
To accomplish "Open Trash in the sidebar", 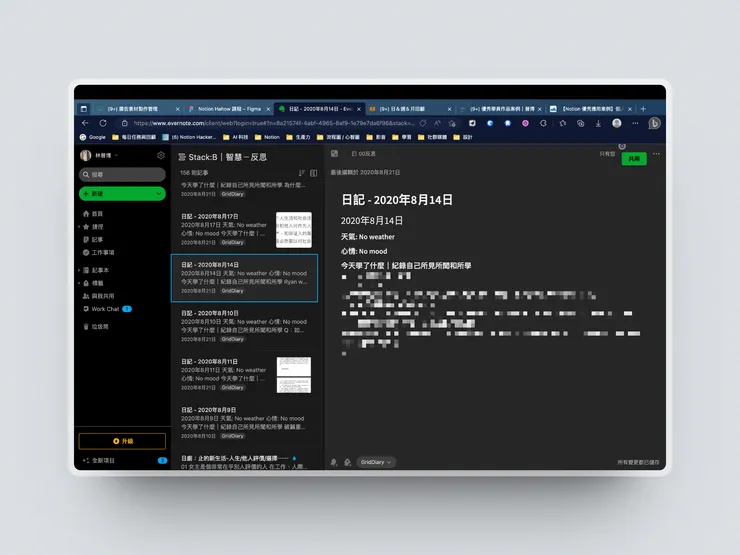I will 96,327.
